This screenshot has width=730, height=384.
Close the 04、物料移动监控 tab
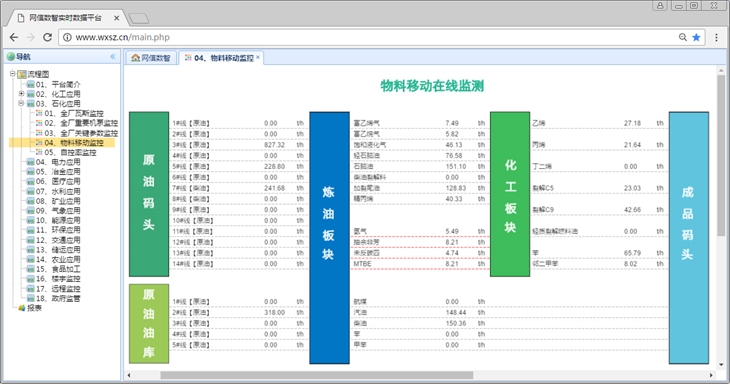257,57
